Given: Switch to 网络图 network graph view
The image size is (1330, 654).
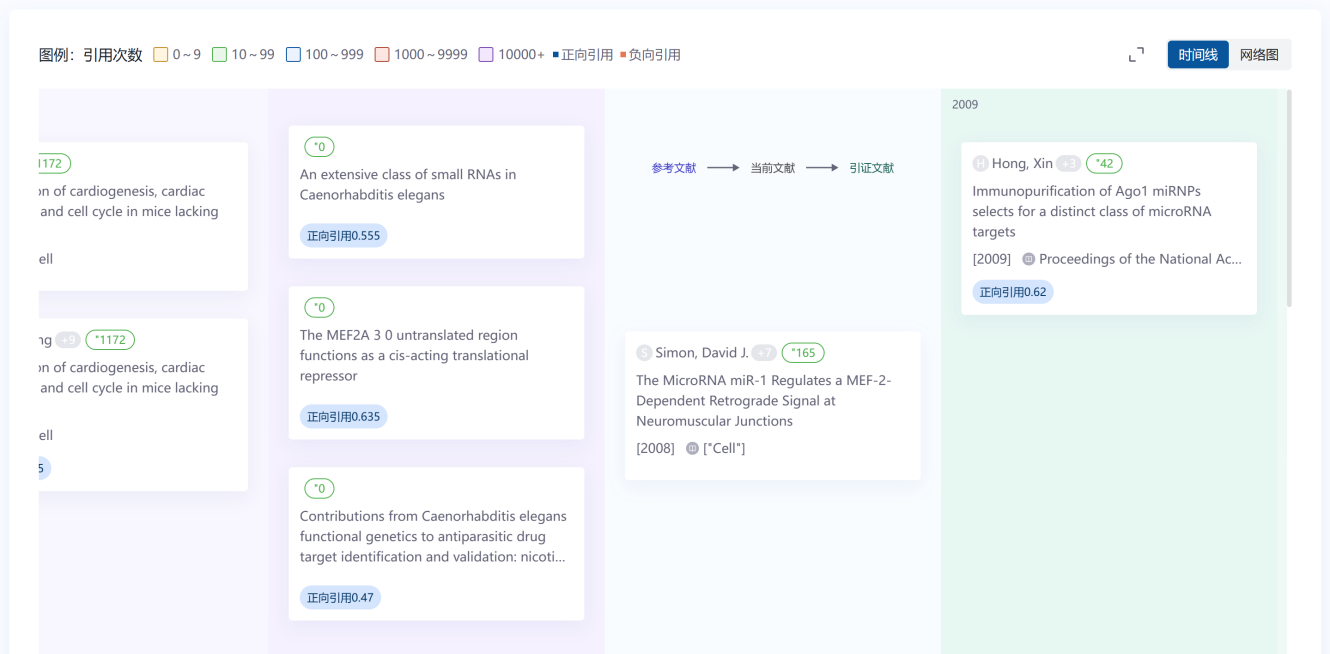Looking at the screenshot, I should (x=1259, y=55).
